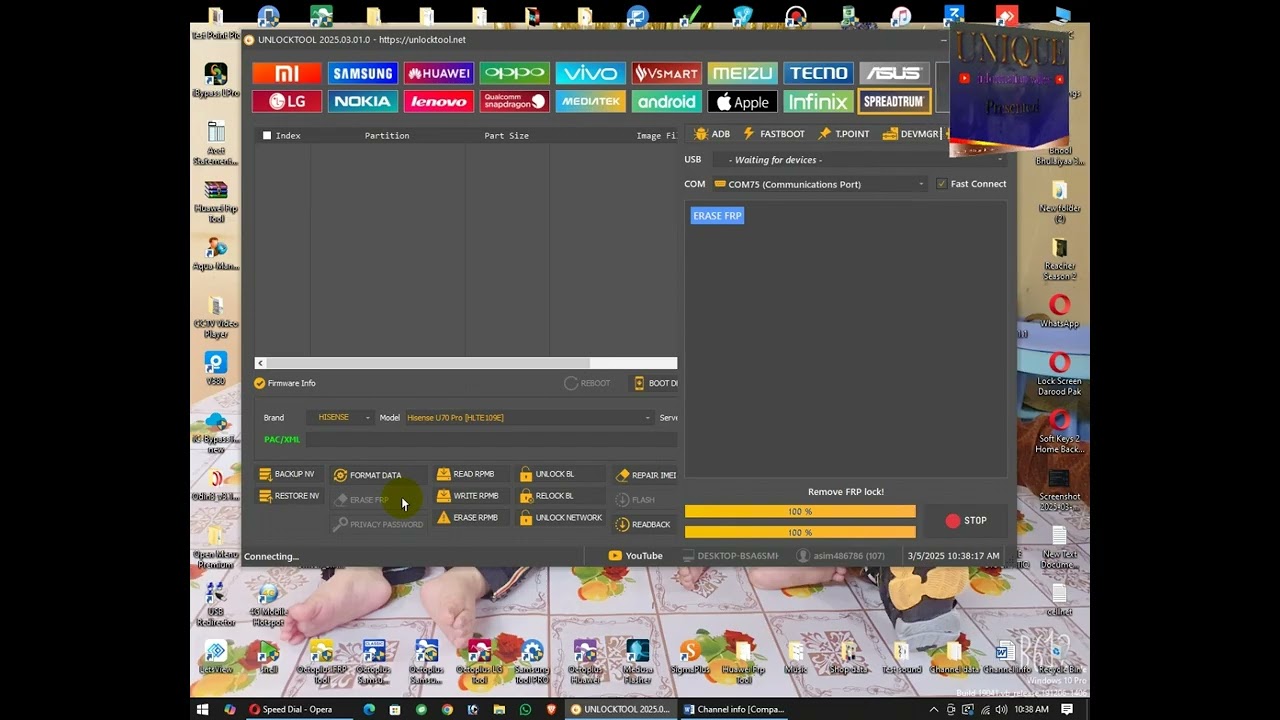Open the Windows notification center
The image size is (1280, 720).
(1067, 710)
